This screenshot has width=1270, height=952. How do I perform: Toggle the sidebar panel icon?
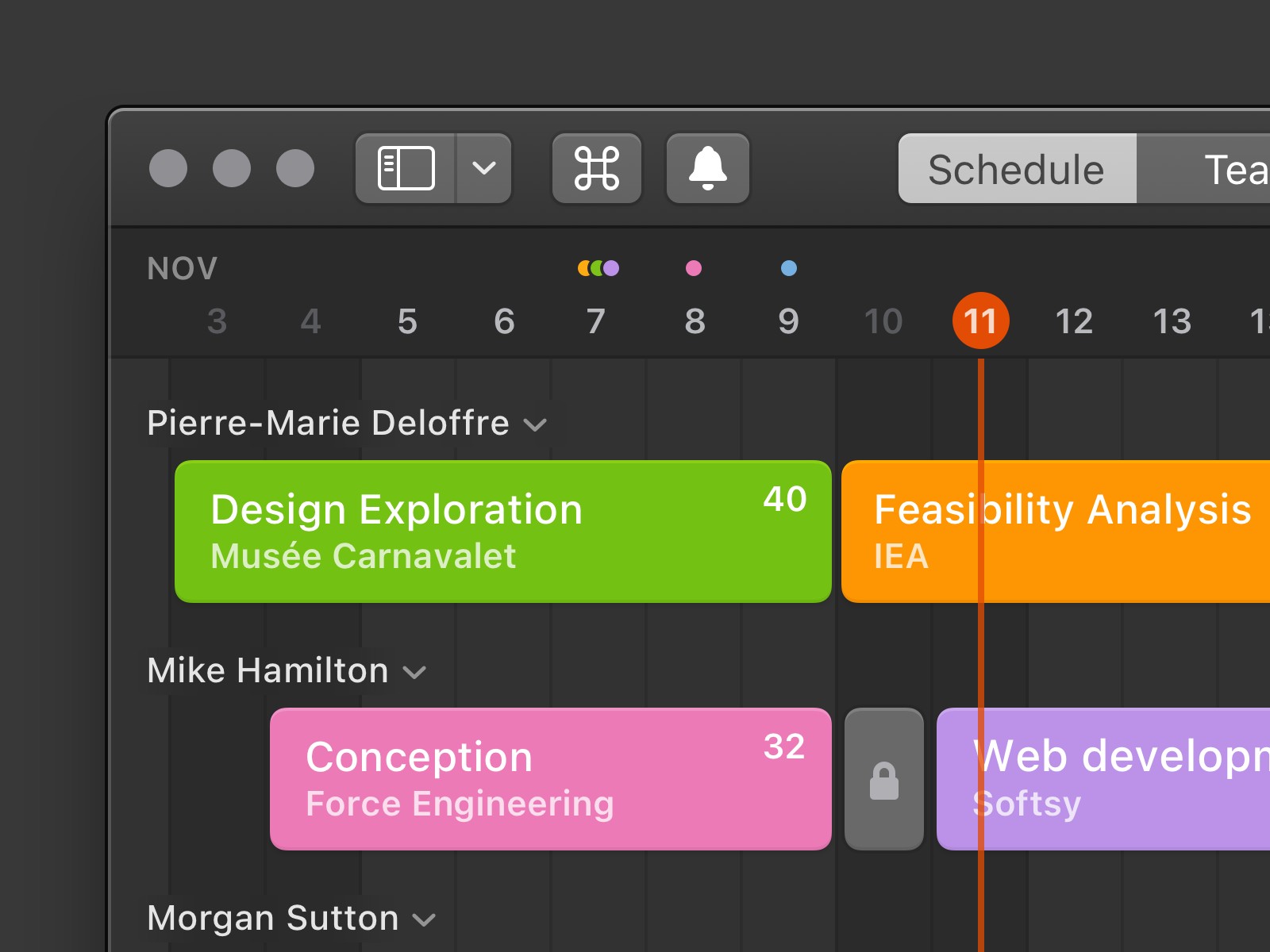coord(406,168)
